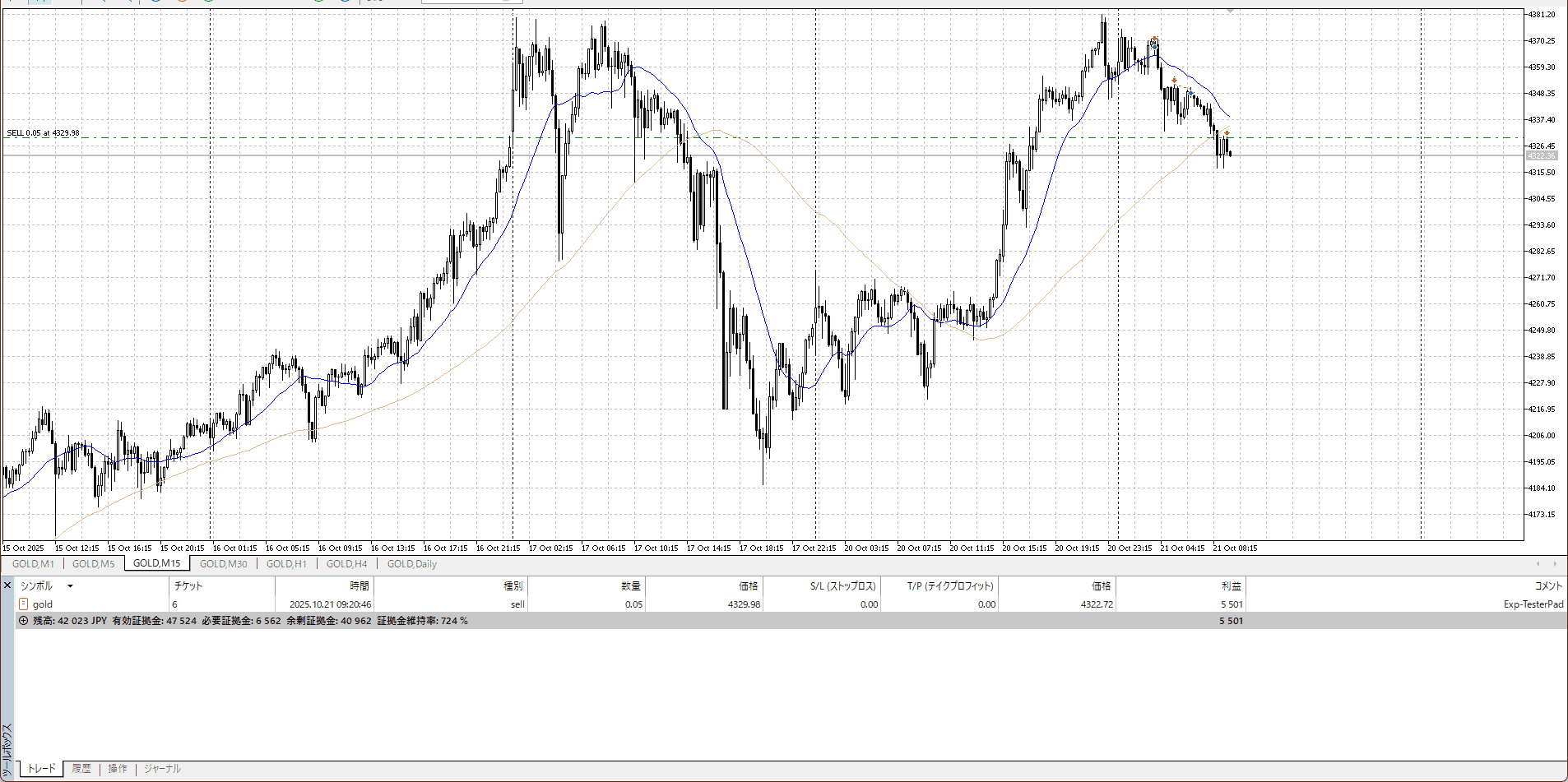Click the current price label 4322.36

[x=1541, y=156]
